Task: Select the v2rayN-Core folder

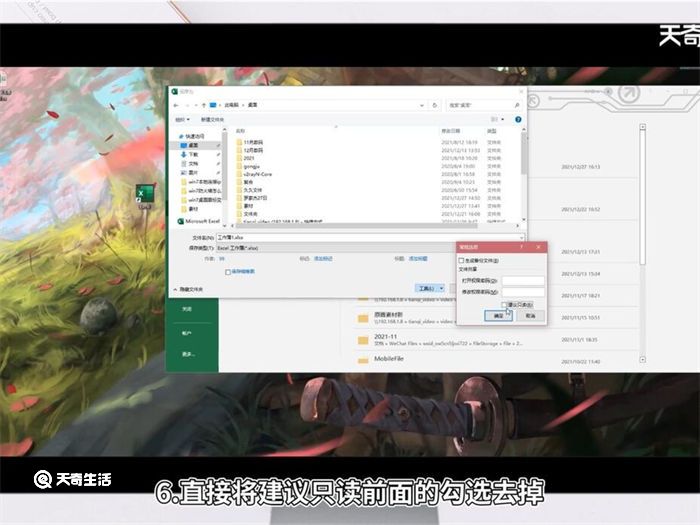Action: coord(254,174)
